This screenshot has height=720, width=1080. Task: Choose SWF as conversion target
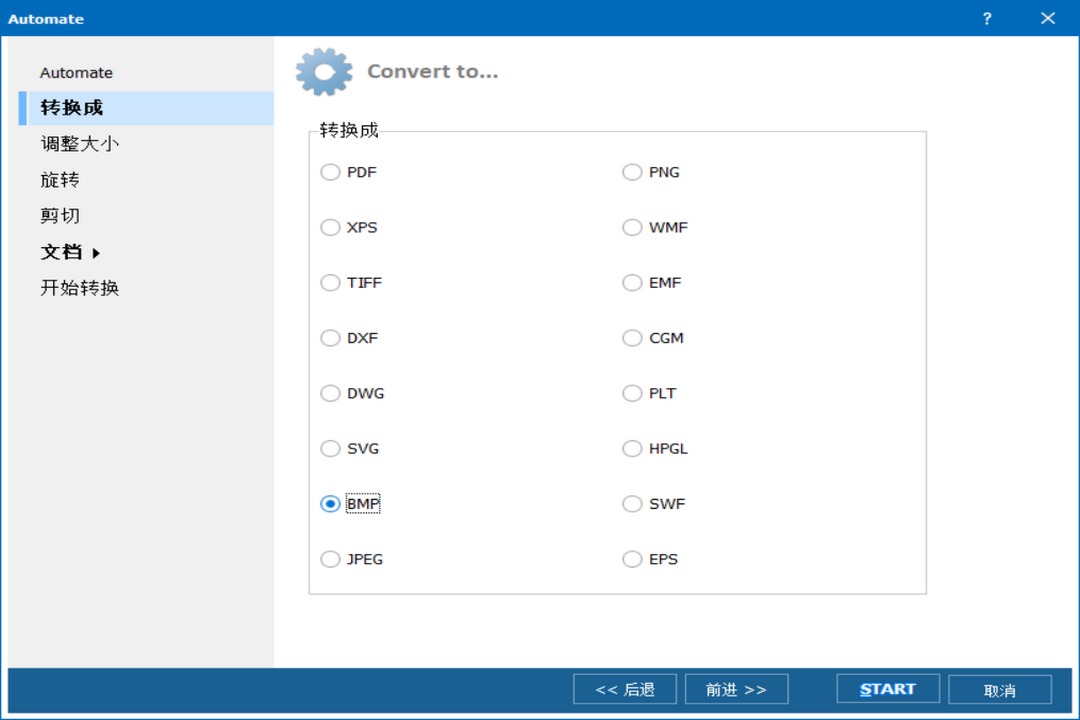tap(632, 503)
